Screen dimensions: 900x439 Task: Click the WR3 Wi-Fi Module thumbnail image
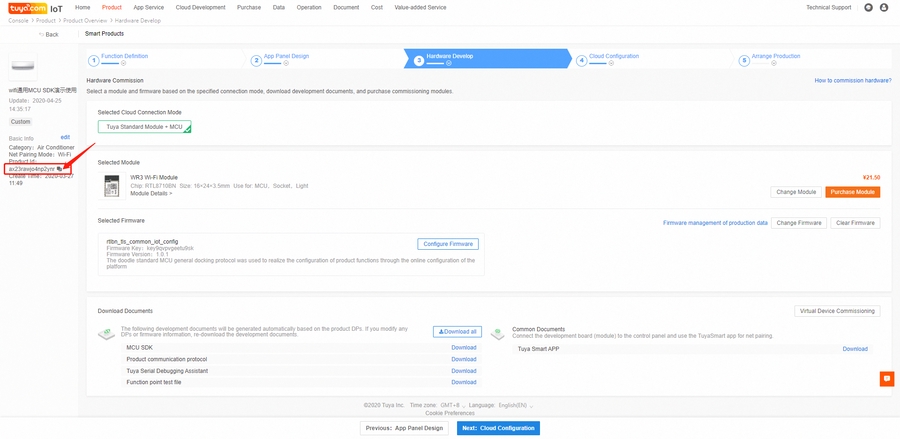pos(111,186)
